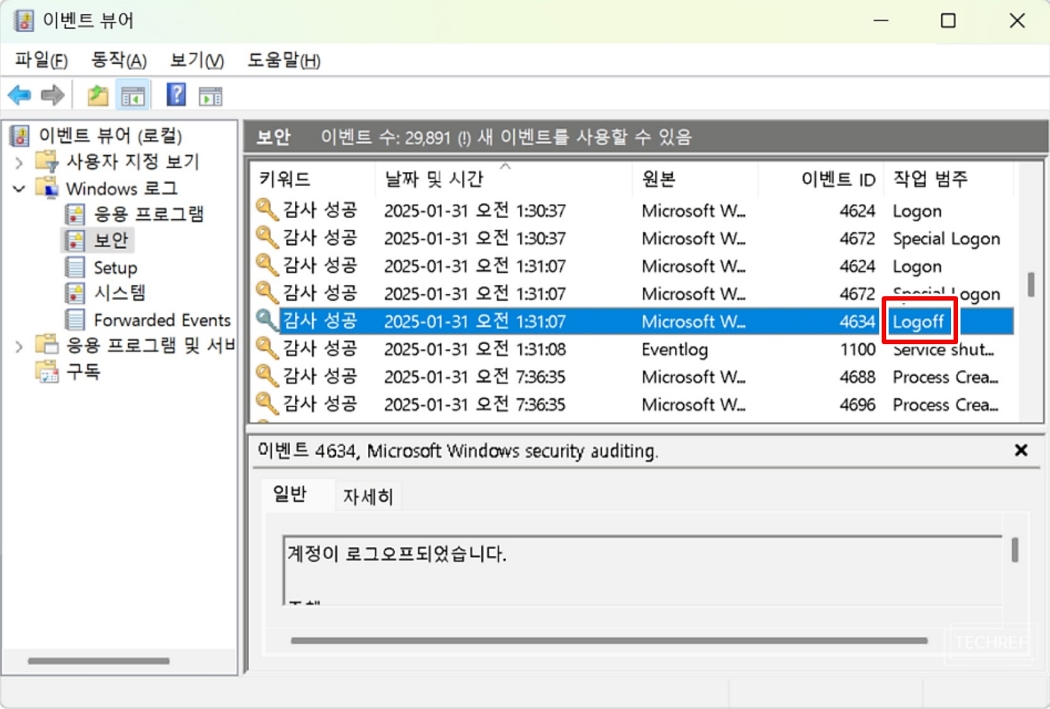Click the Back arrow toolbar icon
Image resolution: width=1050 pixels, height=709 pixels.
19,95
